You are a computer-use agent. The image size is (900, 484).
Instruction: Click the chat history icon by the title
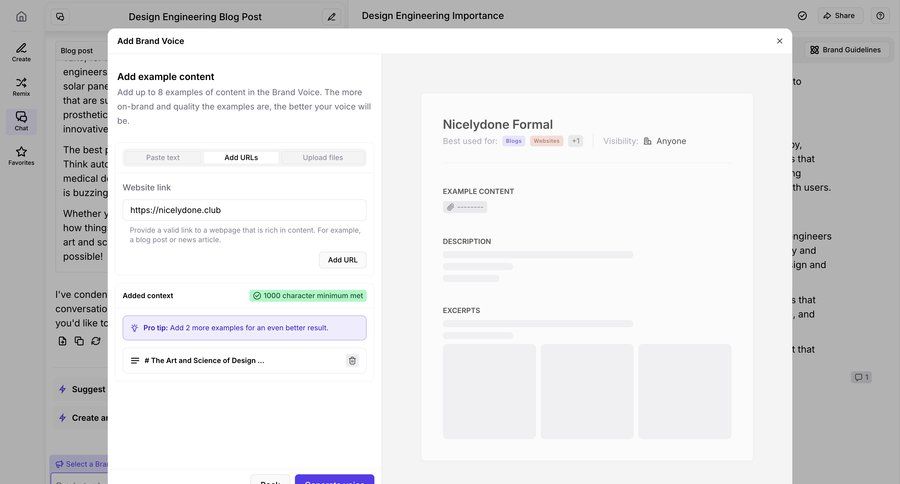(x=60, y=17)
